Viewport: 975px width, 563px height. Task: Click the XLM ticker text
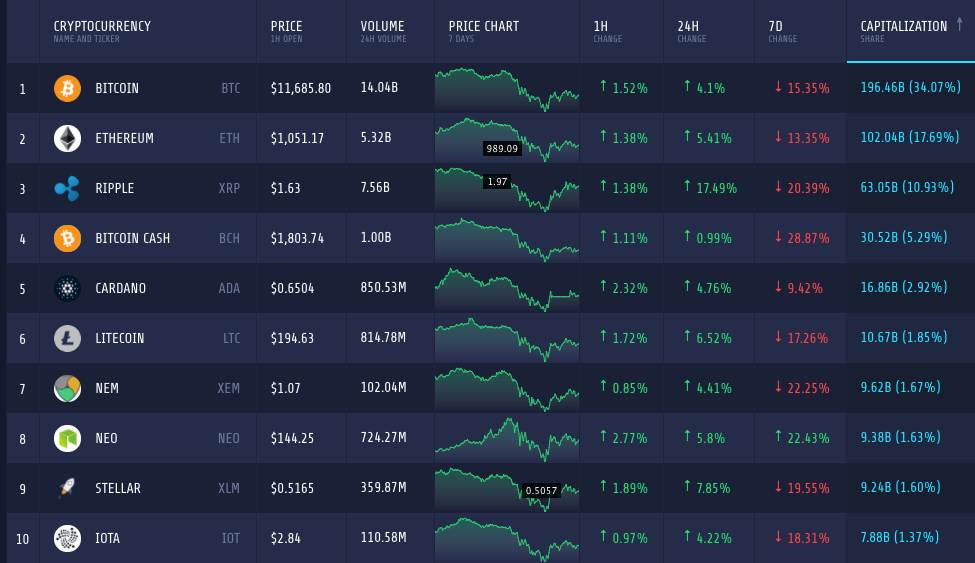(x=229, y=488)
